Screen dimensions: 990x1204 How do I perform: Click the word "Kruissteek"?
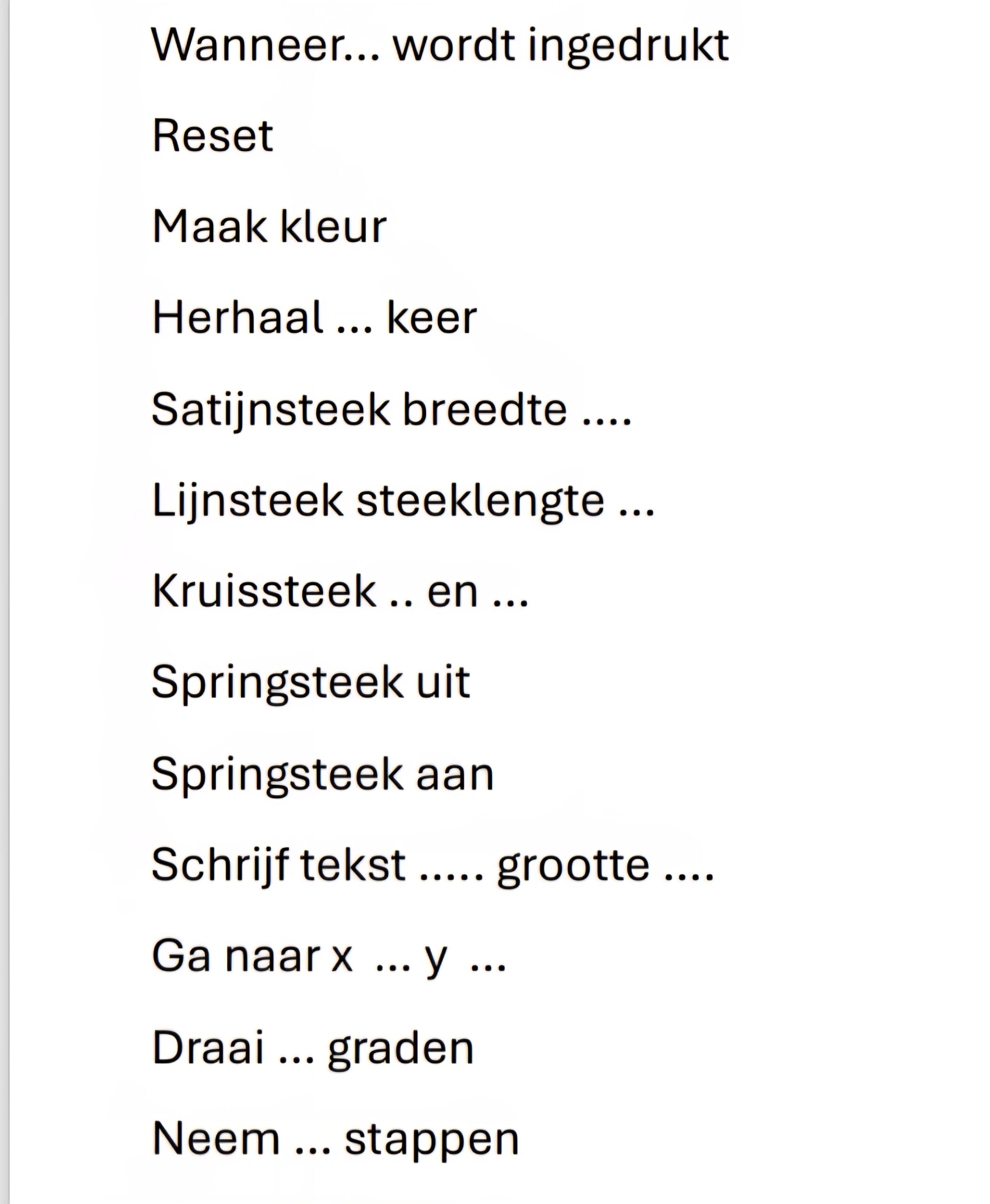(x=264, y=591)
